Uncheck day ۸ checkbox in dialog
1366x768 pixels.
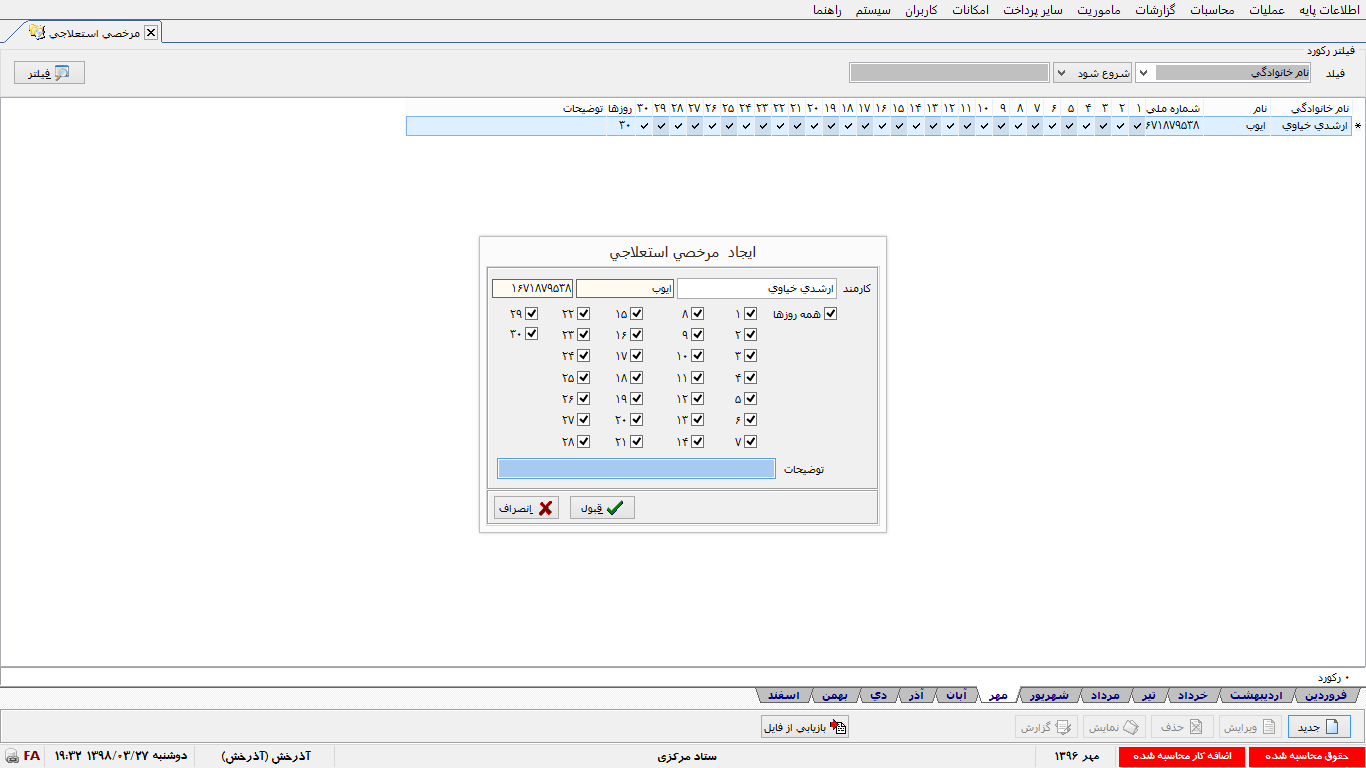[698, 314]
